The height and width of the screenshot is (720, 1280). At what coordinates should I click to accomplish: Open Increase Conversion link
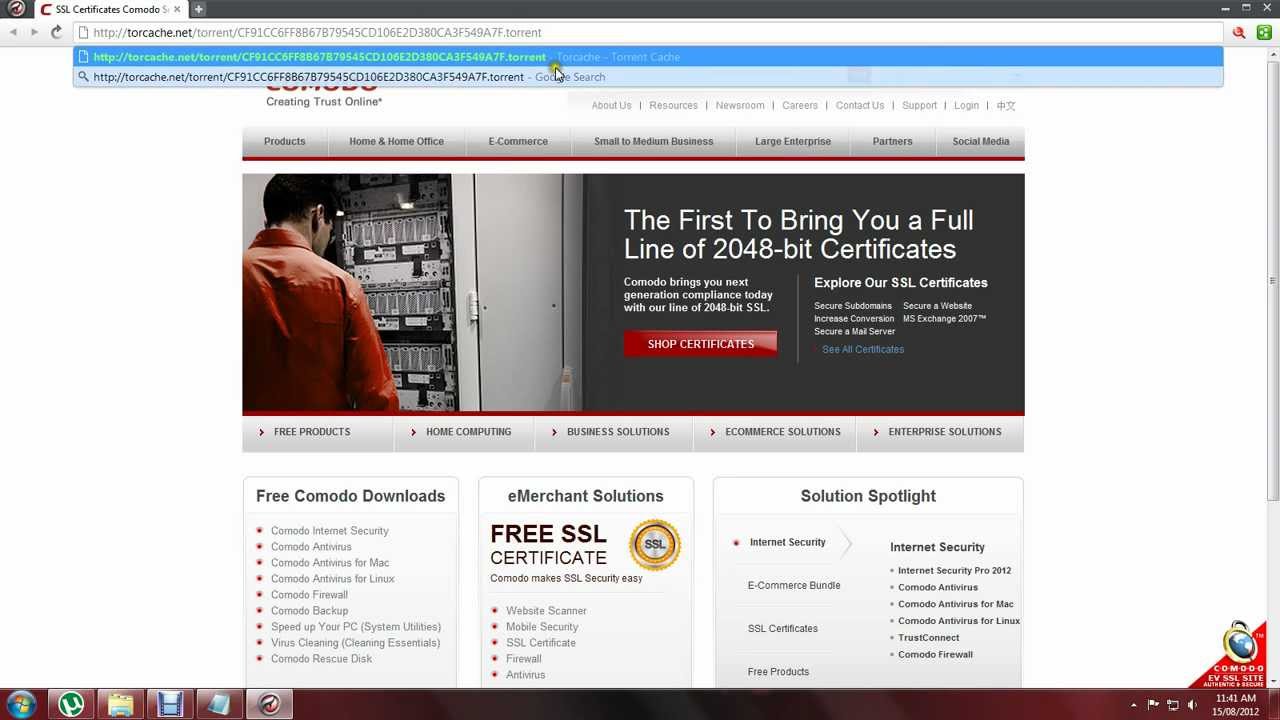point(854,319)
